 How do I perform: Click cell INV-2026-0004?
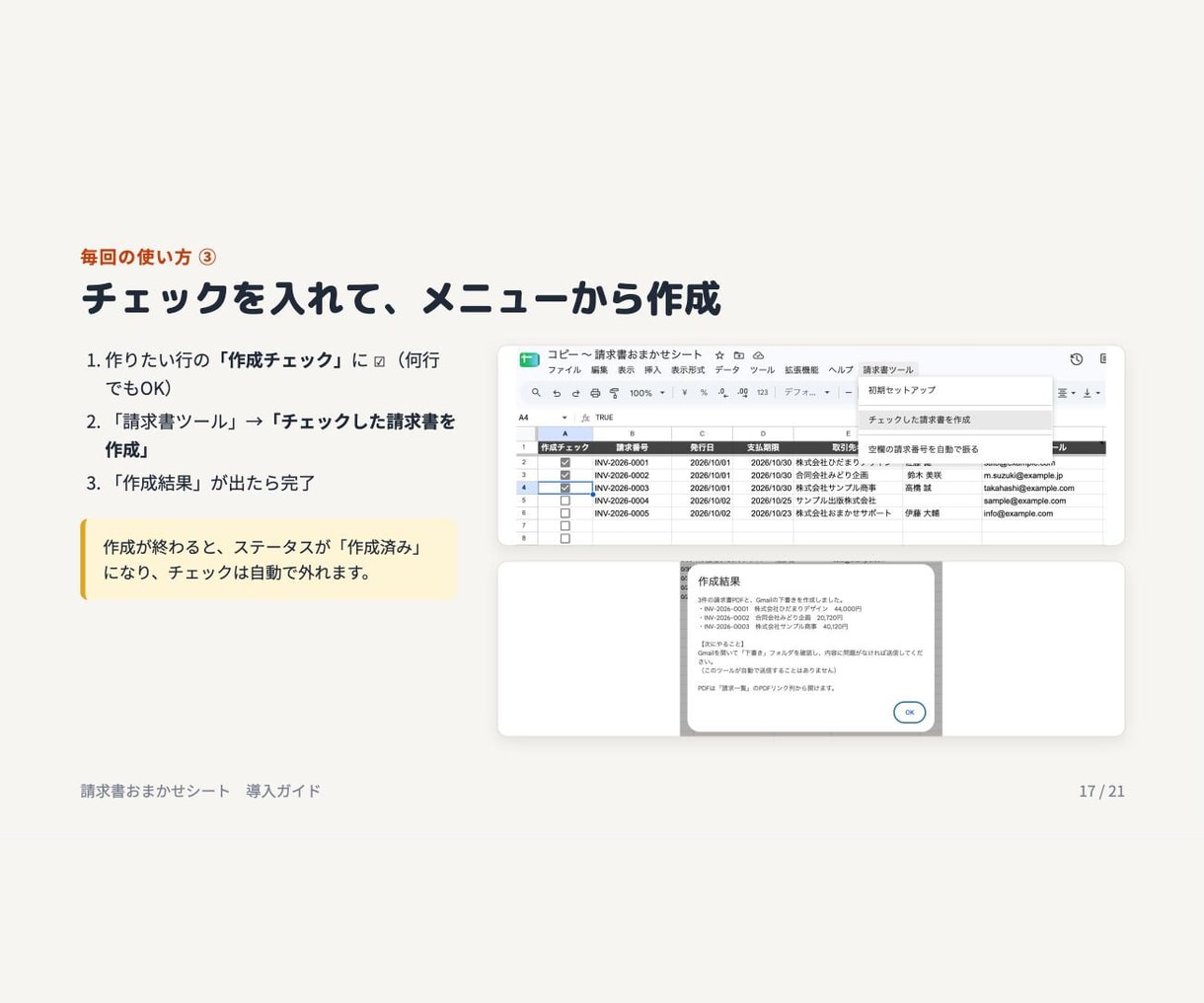[632, 501]
